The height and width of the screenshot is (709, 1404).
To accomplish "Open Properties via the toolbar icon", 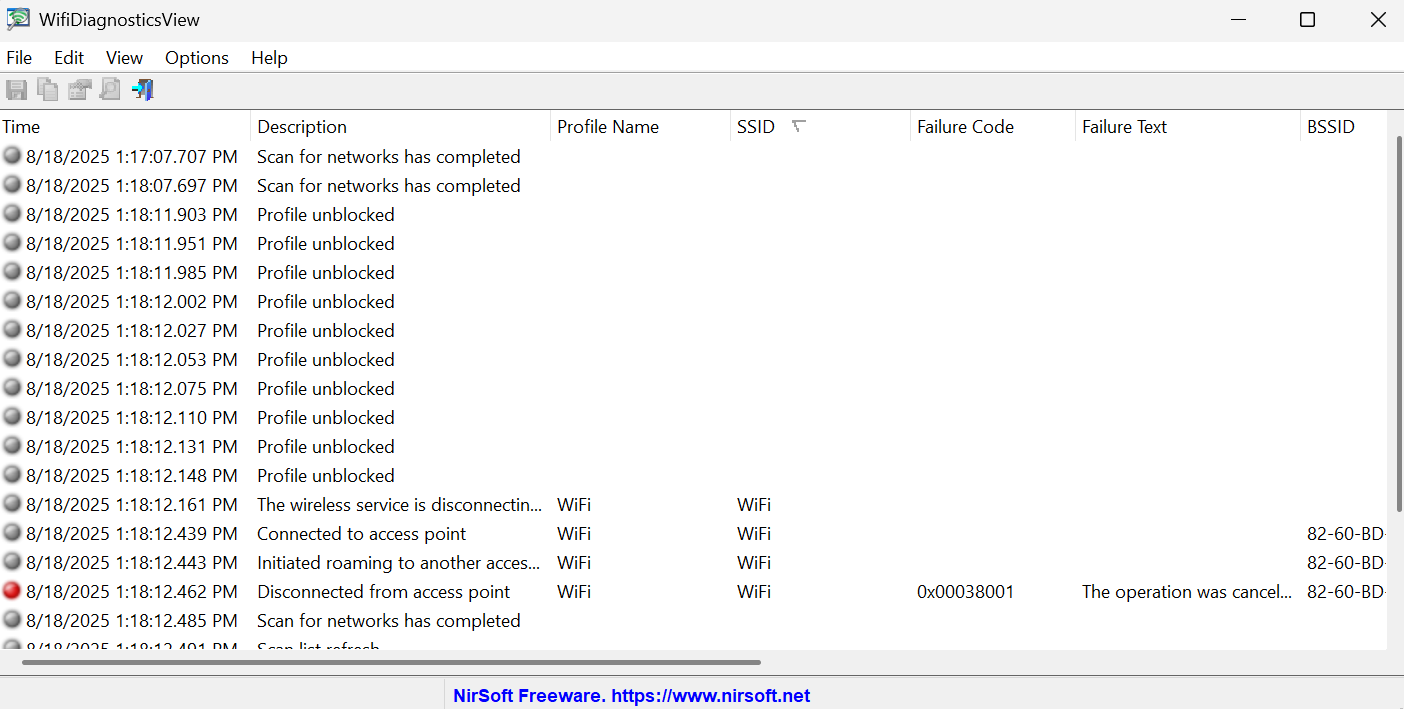I will [x=79, y=90].
